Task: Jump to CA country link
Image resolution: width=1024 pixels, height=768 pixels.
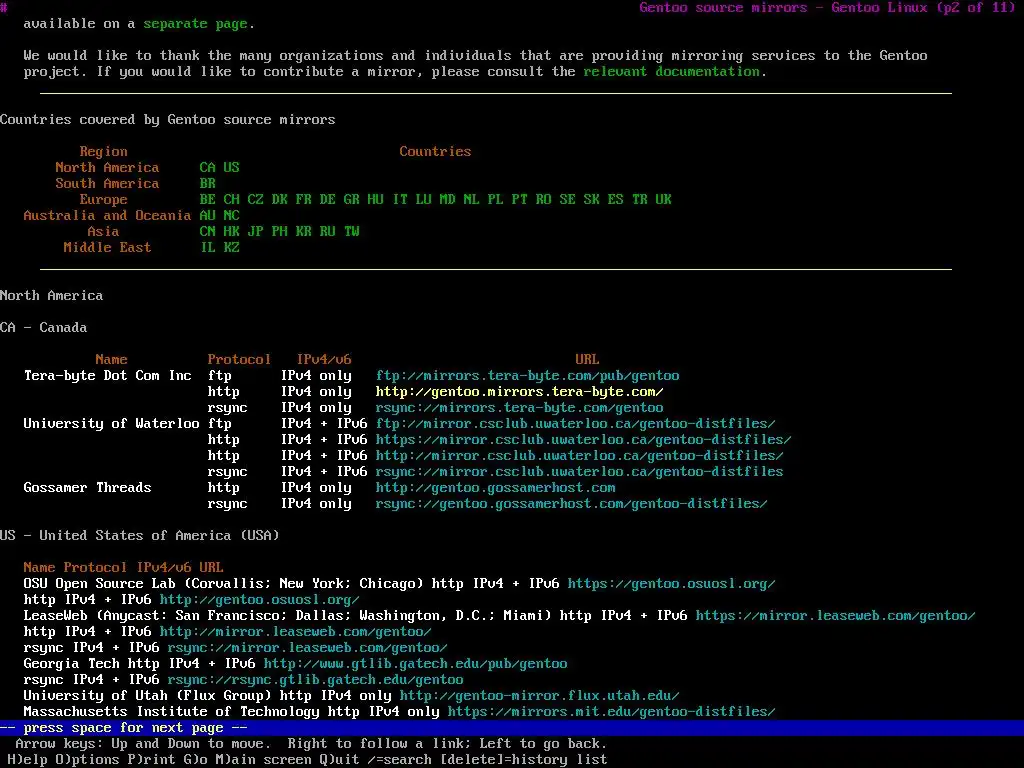Action: click(x=208, y=168)
